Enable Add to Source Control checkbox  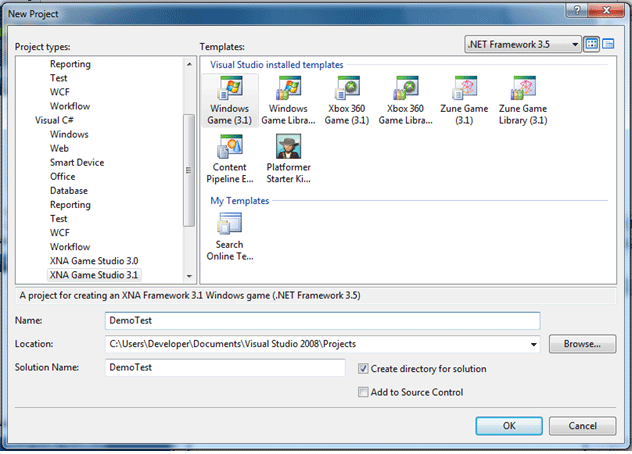[363, 392]
